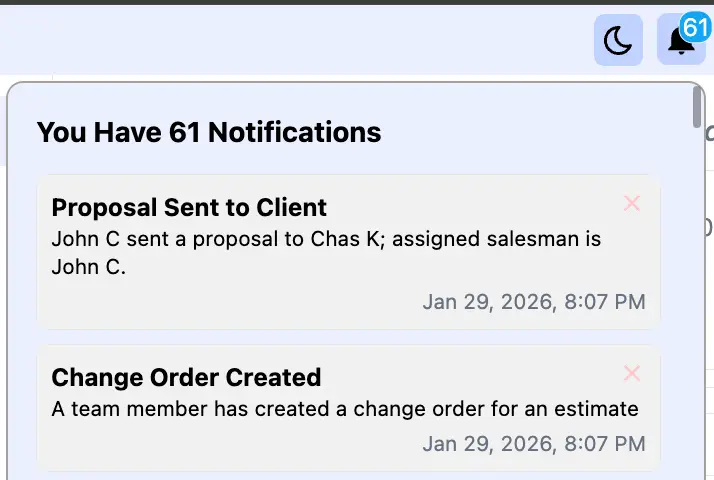The height and width of the screenshot is (480, 714).
Task: Click the gap between the two notification cards
Action: pos(348,337)
